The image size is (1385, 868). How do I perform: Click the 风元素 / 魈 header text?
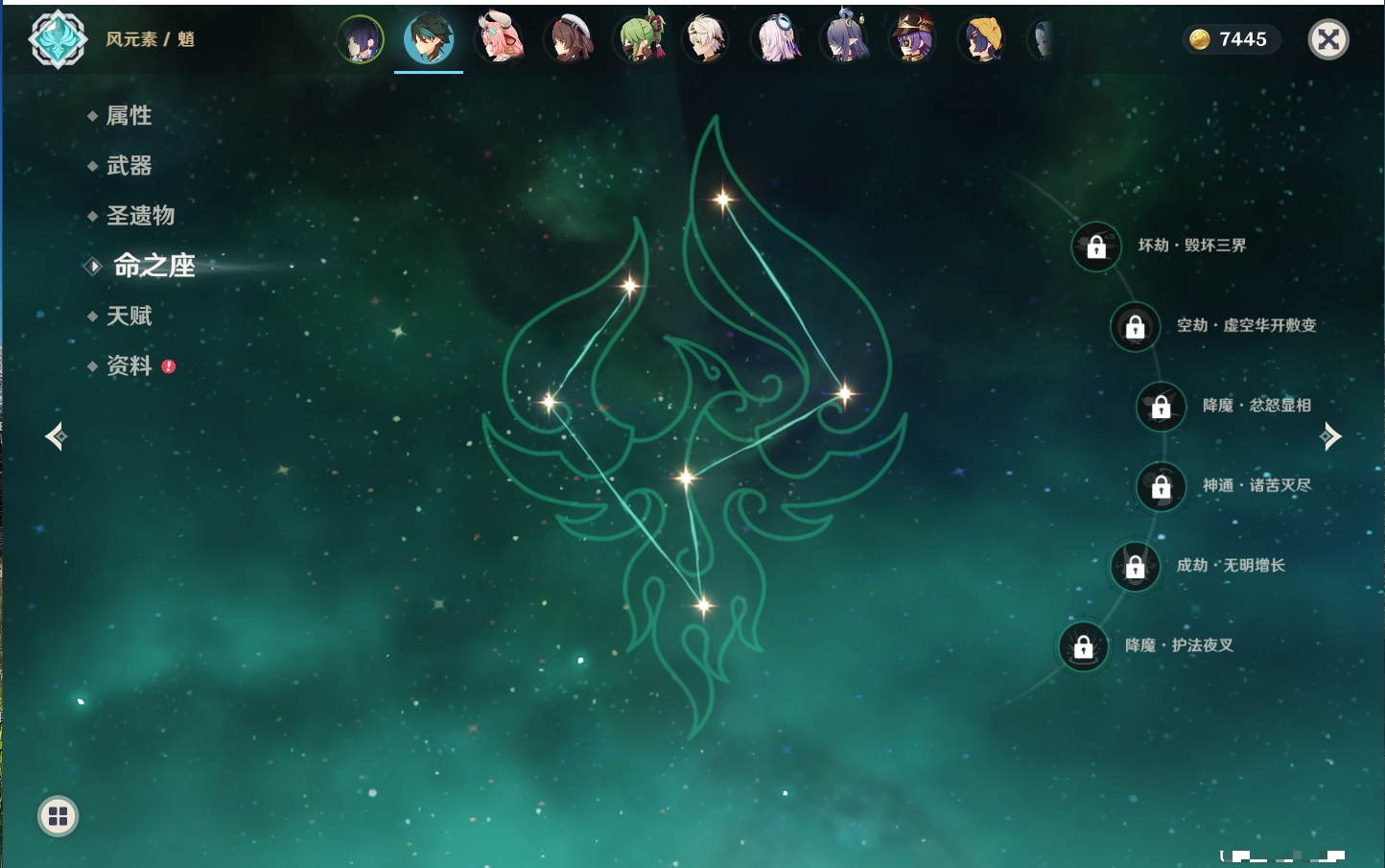151,39
